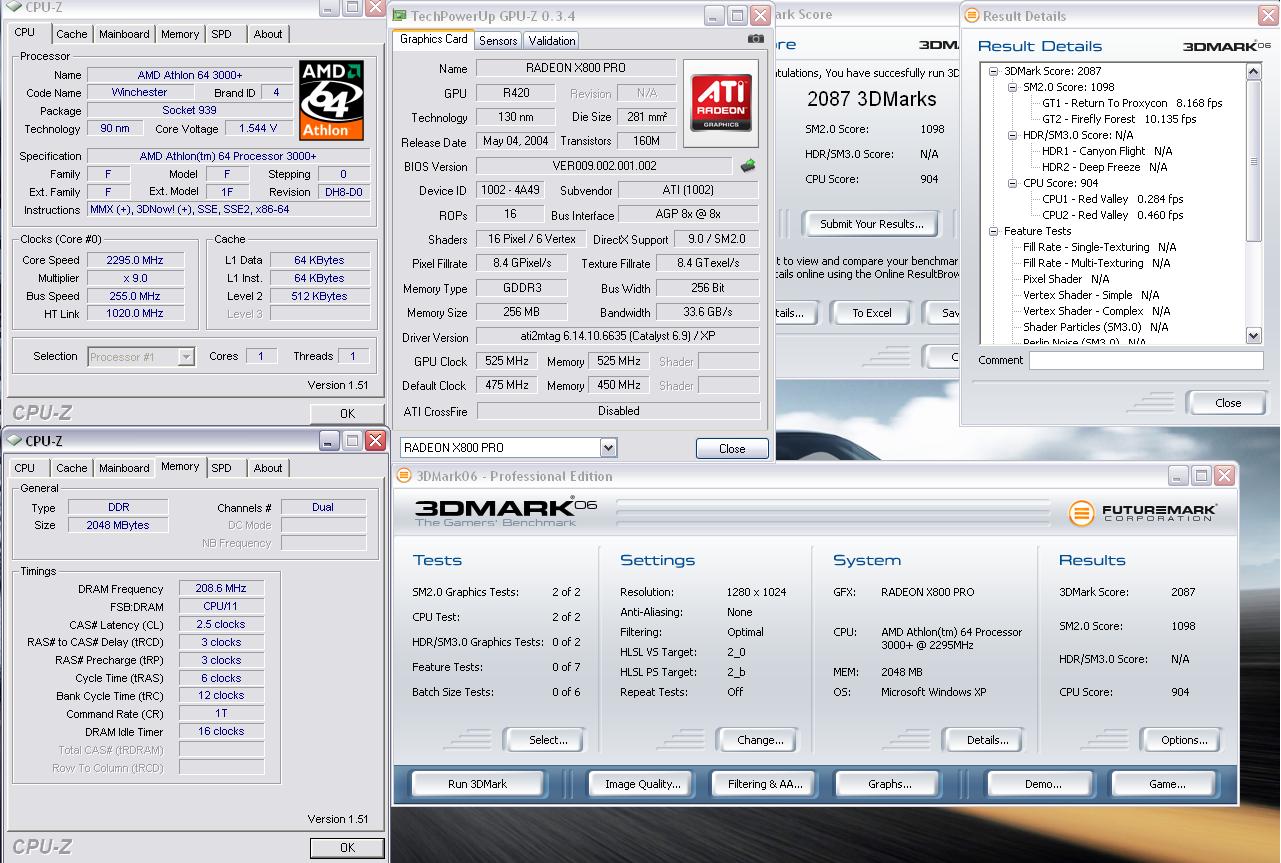Open About tab in memory CPU-Z window

[x=267, y=468]
